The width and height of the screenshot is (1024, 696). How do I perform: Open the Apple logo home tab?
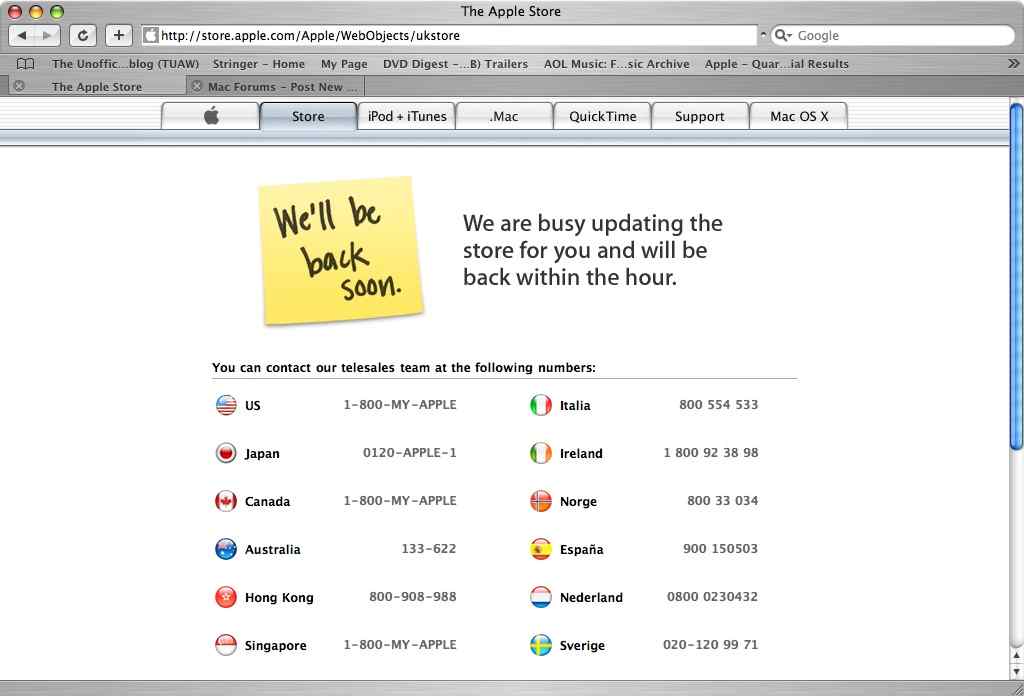[x=210, y=116]
